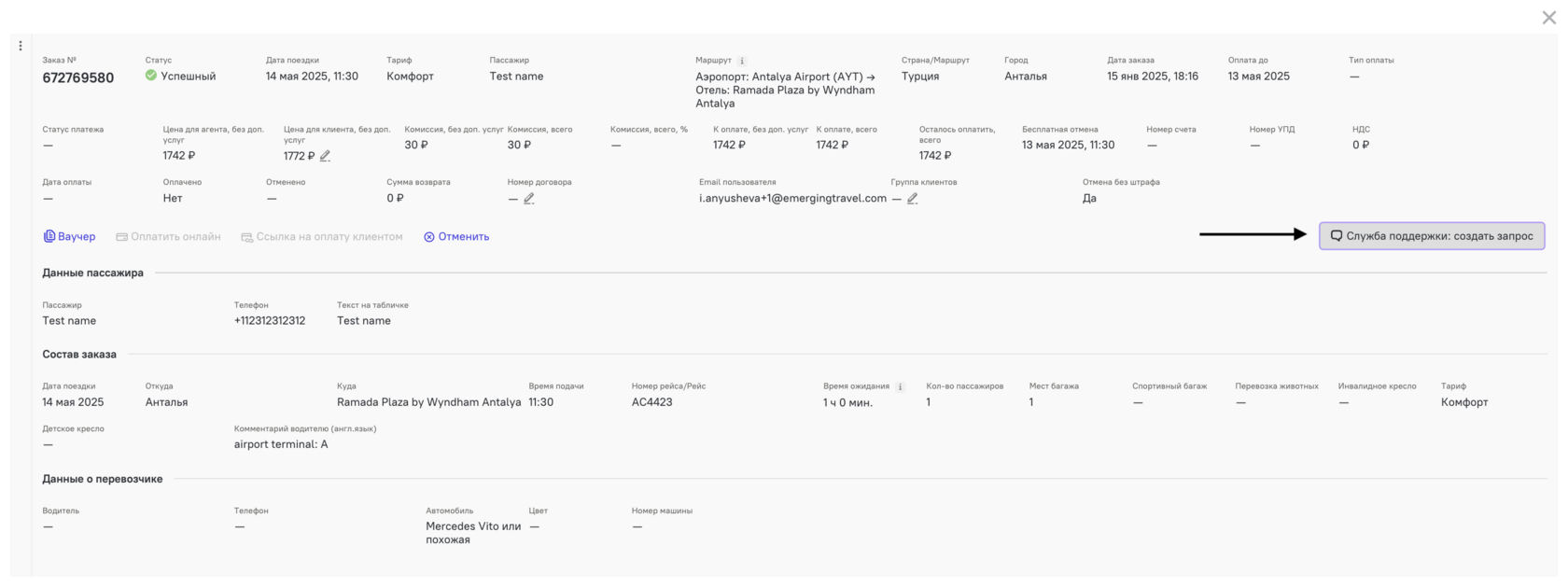Click the user email i.anyusheva+1@emergingtravel.com
The width and height of the screenshot is (1568, 588).
[x=792, y=198]
